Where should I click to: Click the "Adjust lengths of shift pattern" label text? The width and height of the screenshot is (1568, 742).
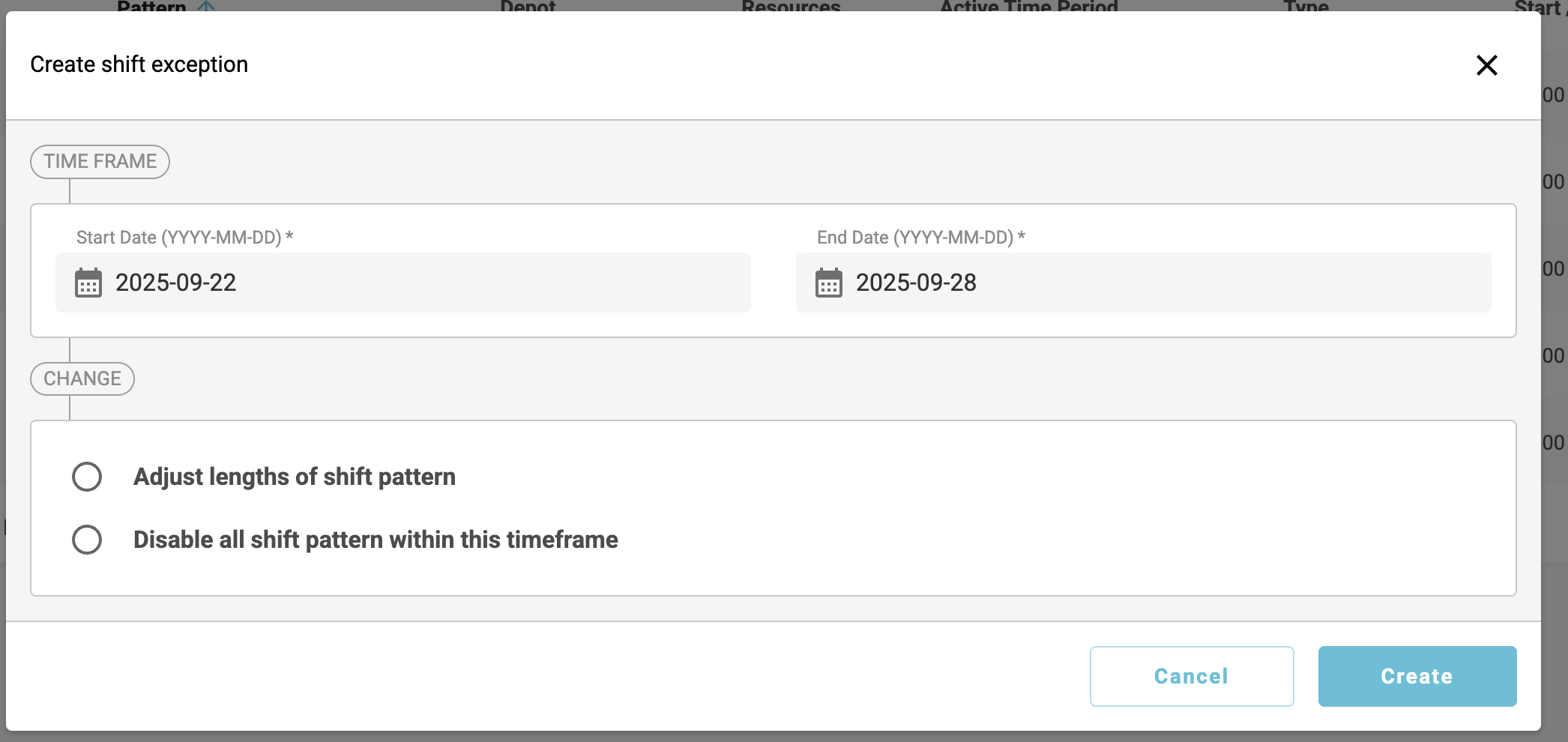click(295, 477)
